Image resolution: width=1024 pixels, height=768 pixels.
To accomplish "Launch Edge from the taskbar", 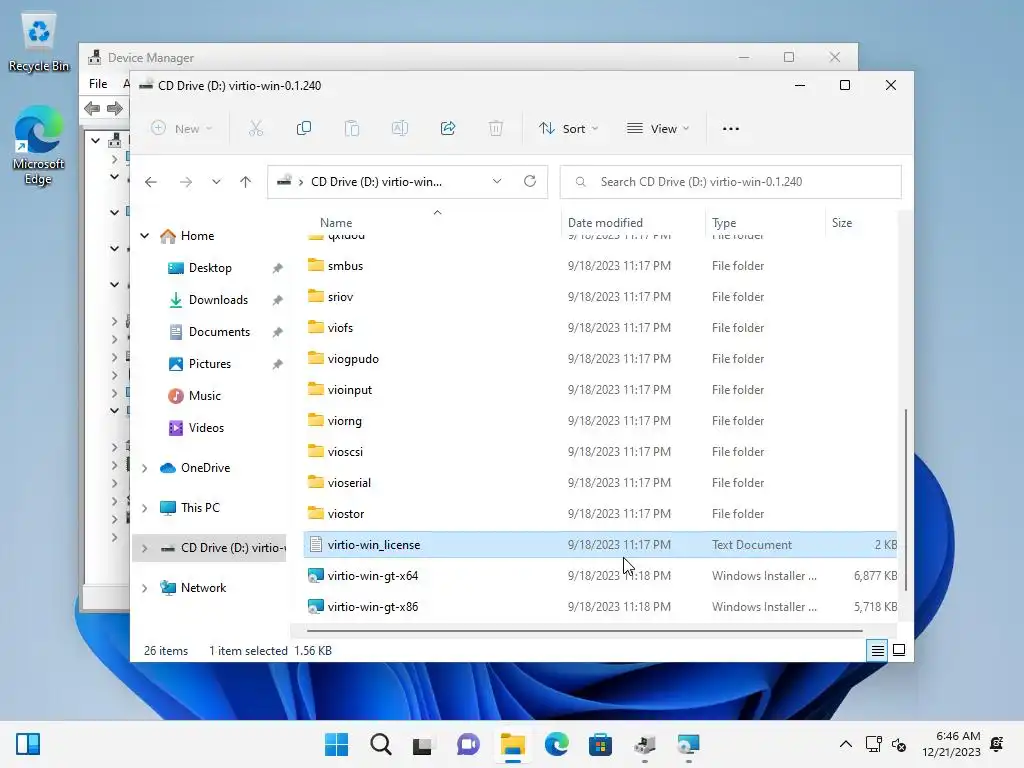I will click(x=556, y=744).
